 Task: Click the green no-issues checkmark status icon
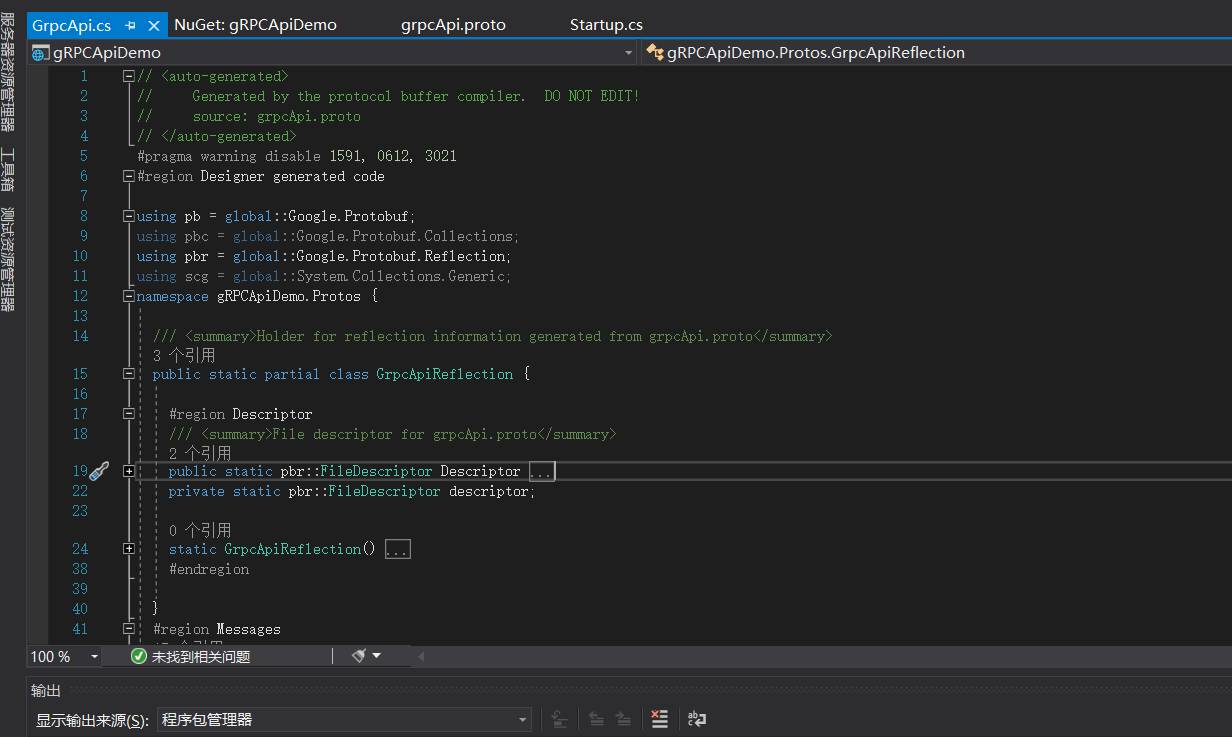coord(139,656)
